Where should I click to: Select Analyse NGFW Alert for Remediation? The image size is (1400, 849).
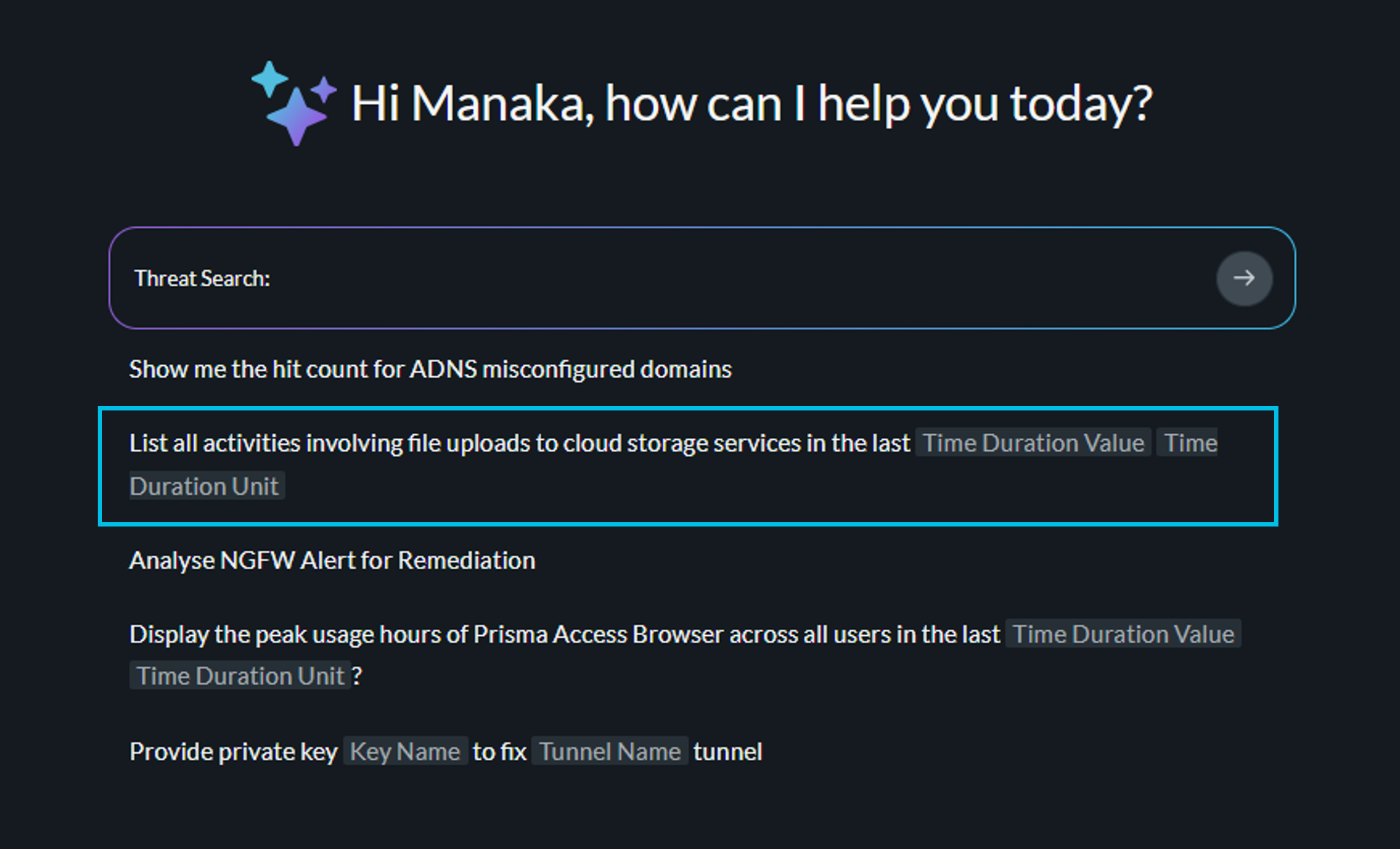point(332,560)
